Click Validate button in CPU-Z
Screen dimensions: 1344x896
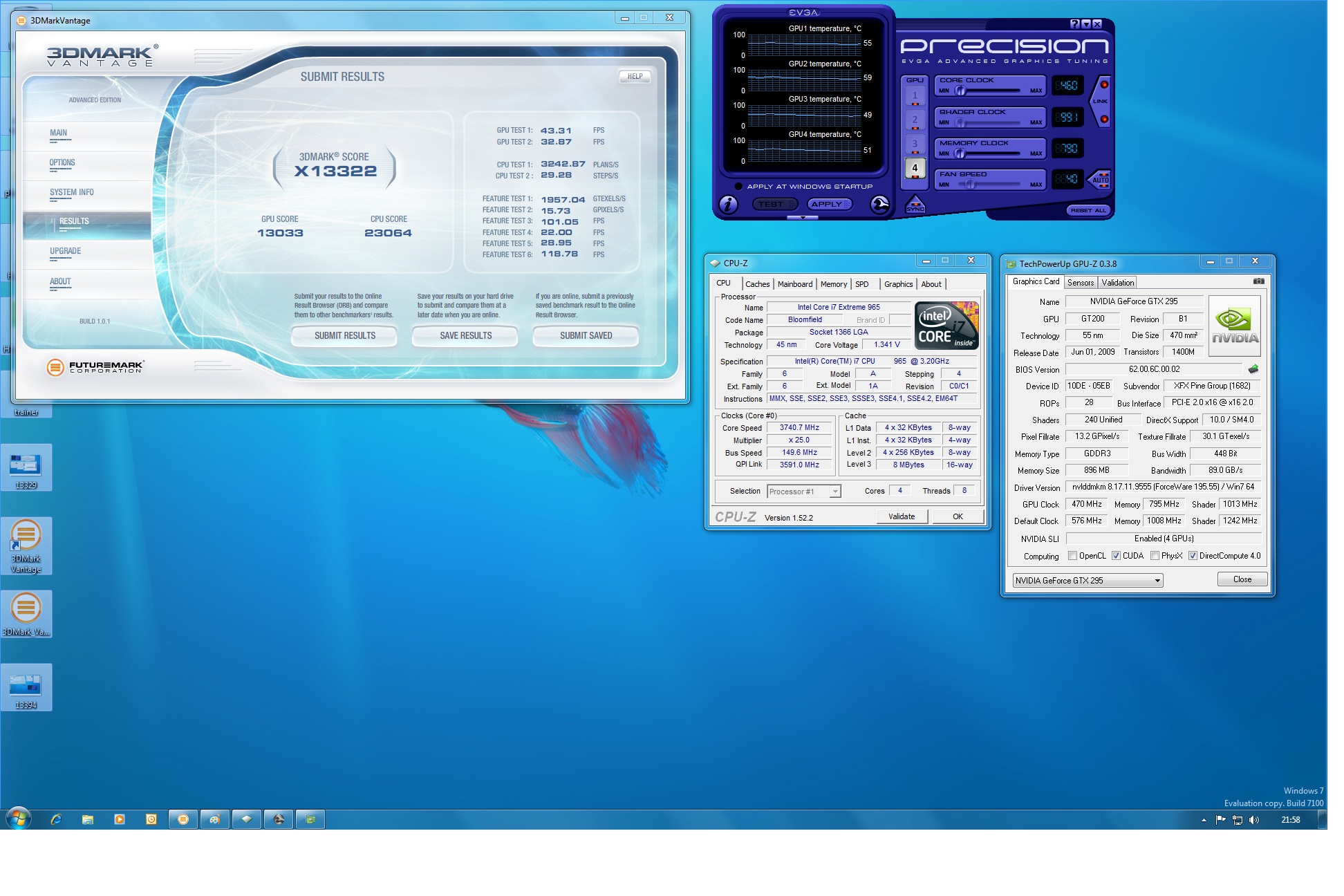pos(902,516)
